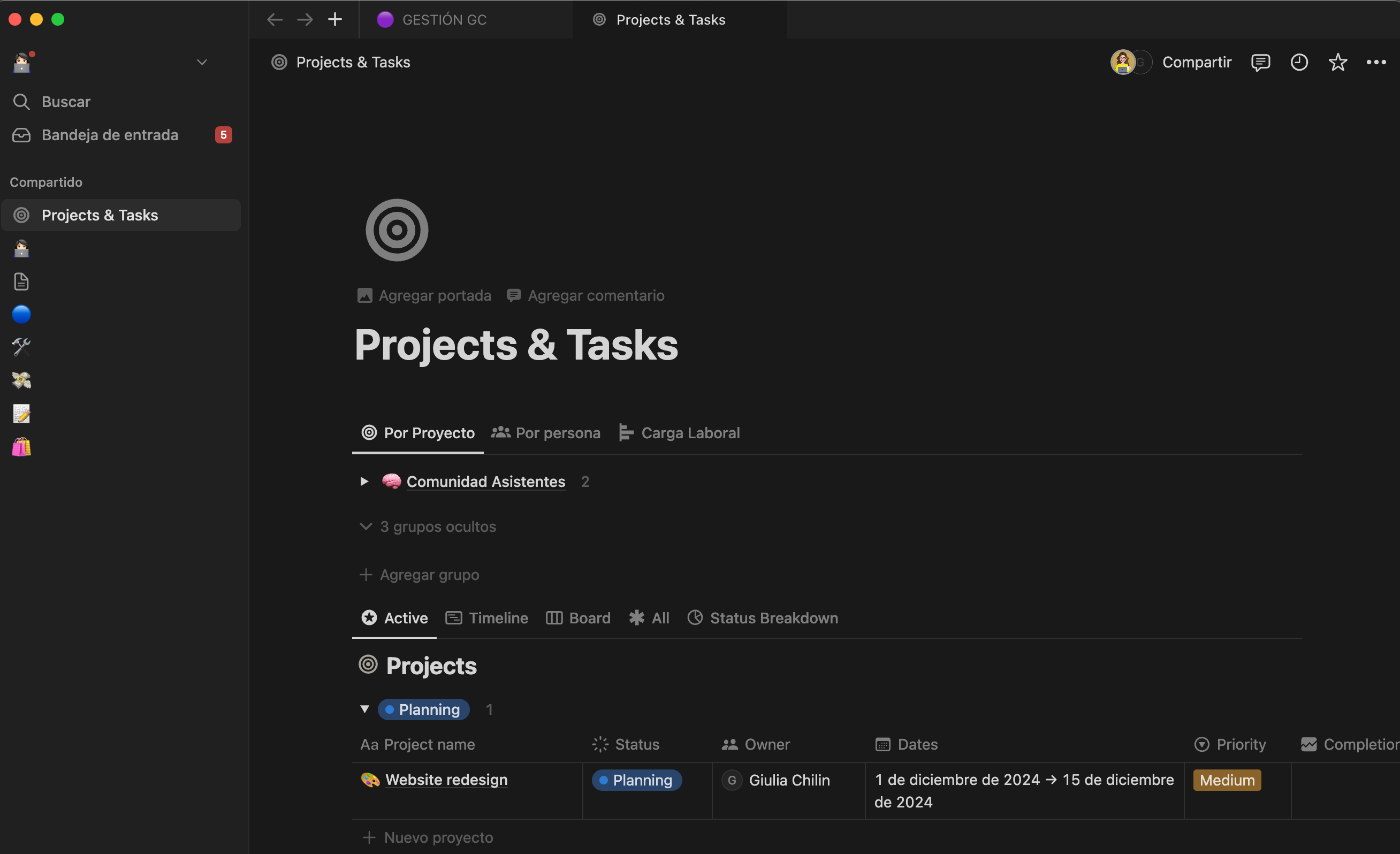
Task: Switch to the Timeline view
Action: tap(487, 617)
